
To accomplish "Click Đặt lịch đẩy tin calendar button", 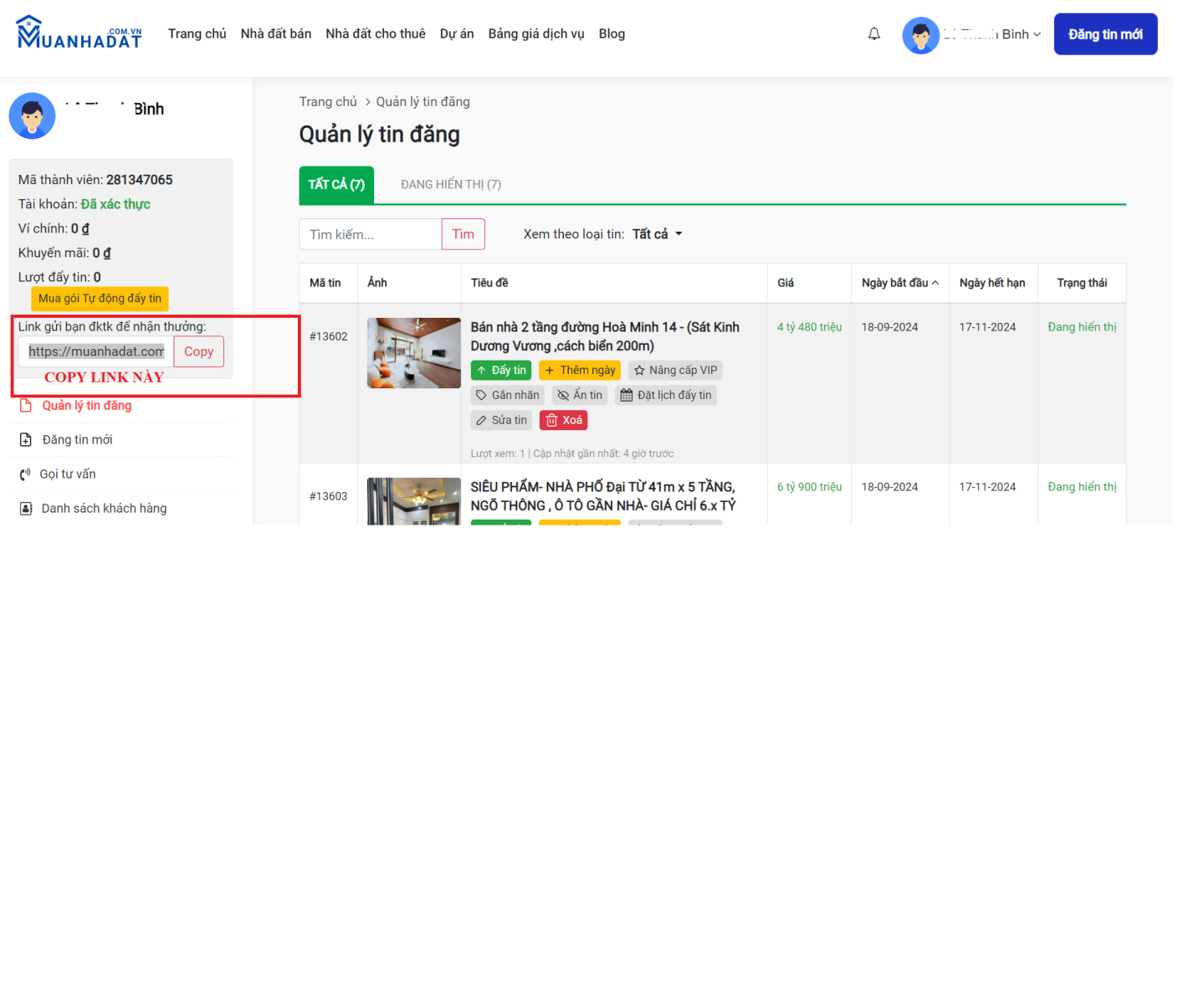I will point(666,396).
